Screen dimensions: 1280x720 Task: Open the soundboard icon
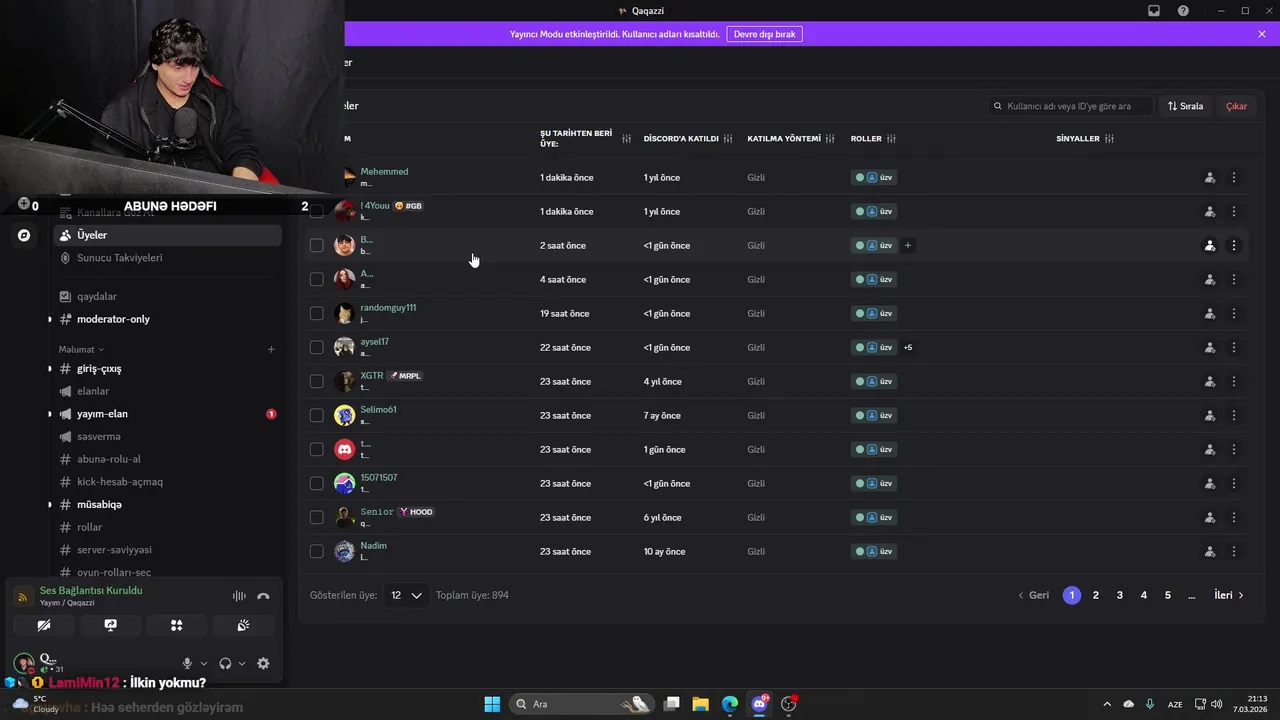[x=243, y=625]
